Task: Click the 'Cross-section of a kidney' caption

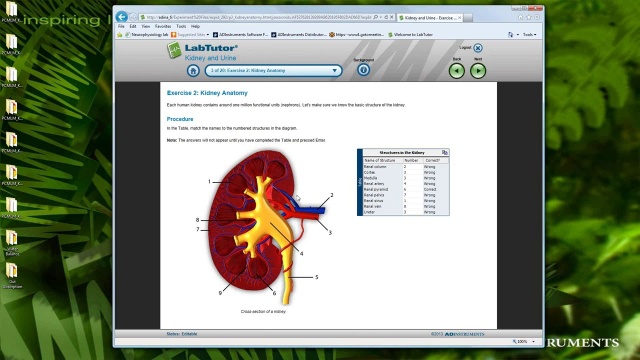Action: [263, 311]
